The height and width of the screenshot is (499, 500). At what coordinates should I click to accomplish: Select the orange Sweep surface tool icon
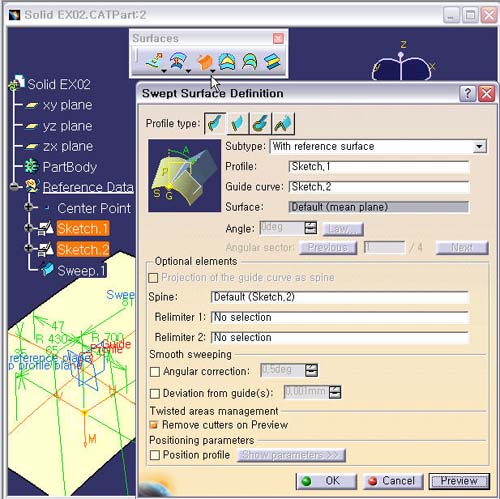click(204, 62)
